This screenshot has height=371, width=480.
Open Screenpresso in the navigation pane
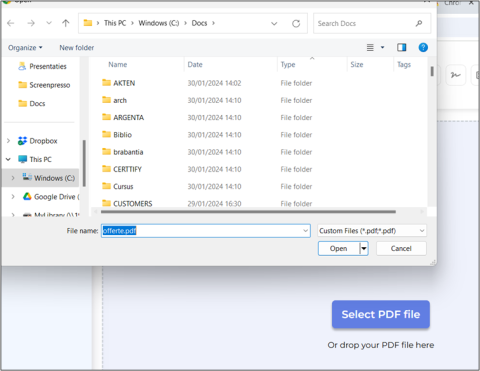coord(49,85)
